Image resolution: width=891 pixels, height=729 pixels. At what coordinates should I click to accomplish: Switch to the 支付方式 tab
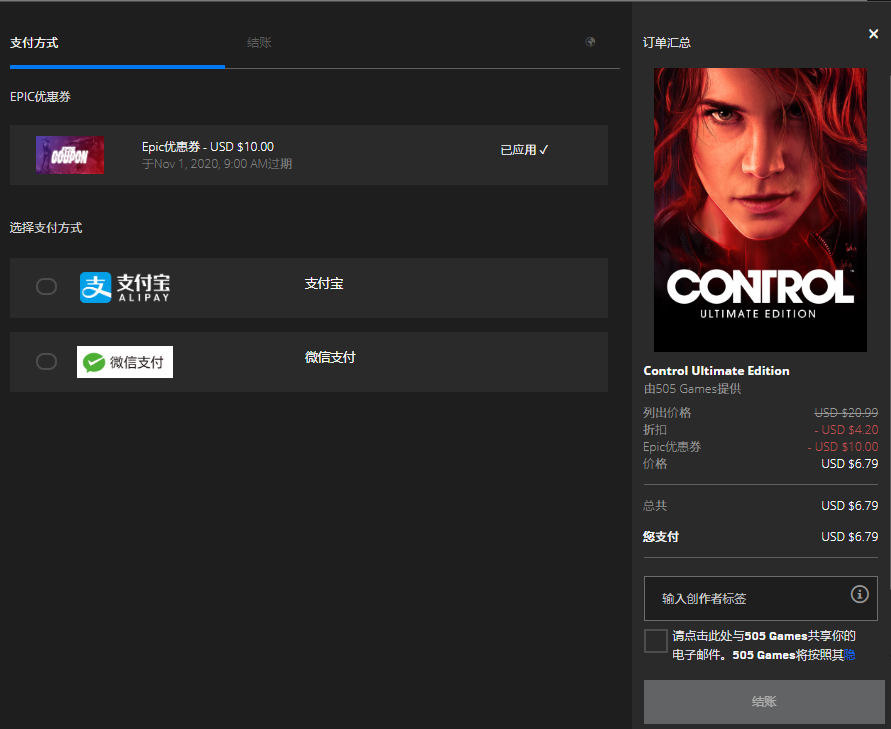tap(34, 43)
